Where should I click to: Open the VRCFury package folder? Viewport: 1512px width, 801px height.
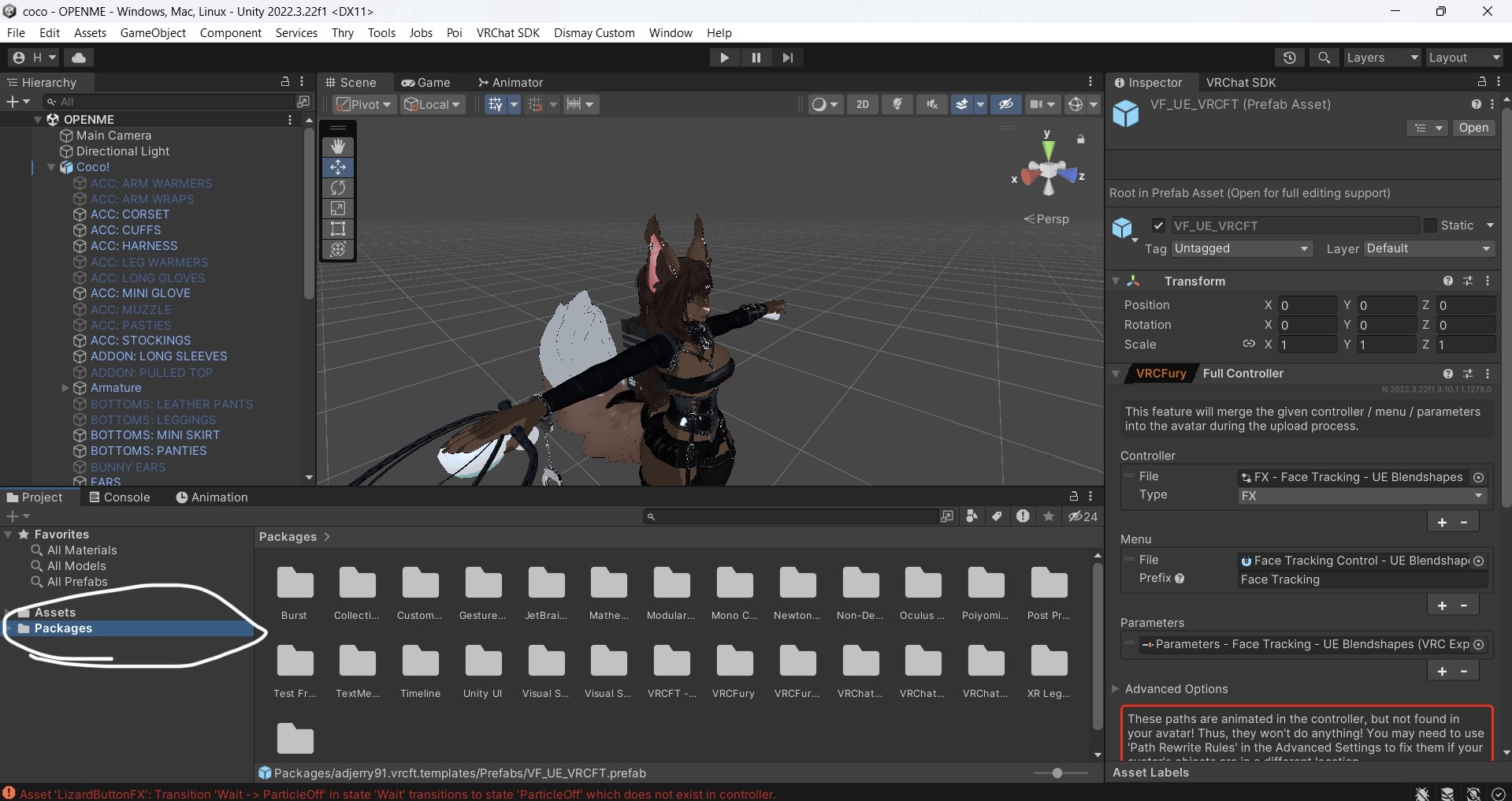pos(734,671)
